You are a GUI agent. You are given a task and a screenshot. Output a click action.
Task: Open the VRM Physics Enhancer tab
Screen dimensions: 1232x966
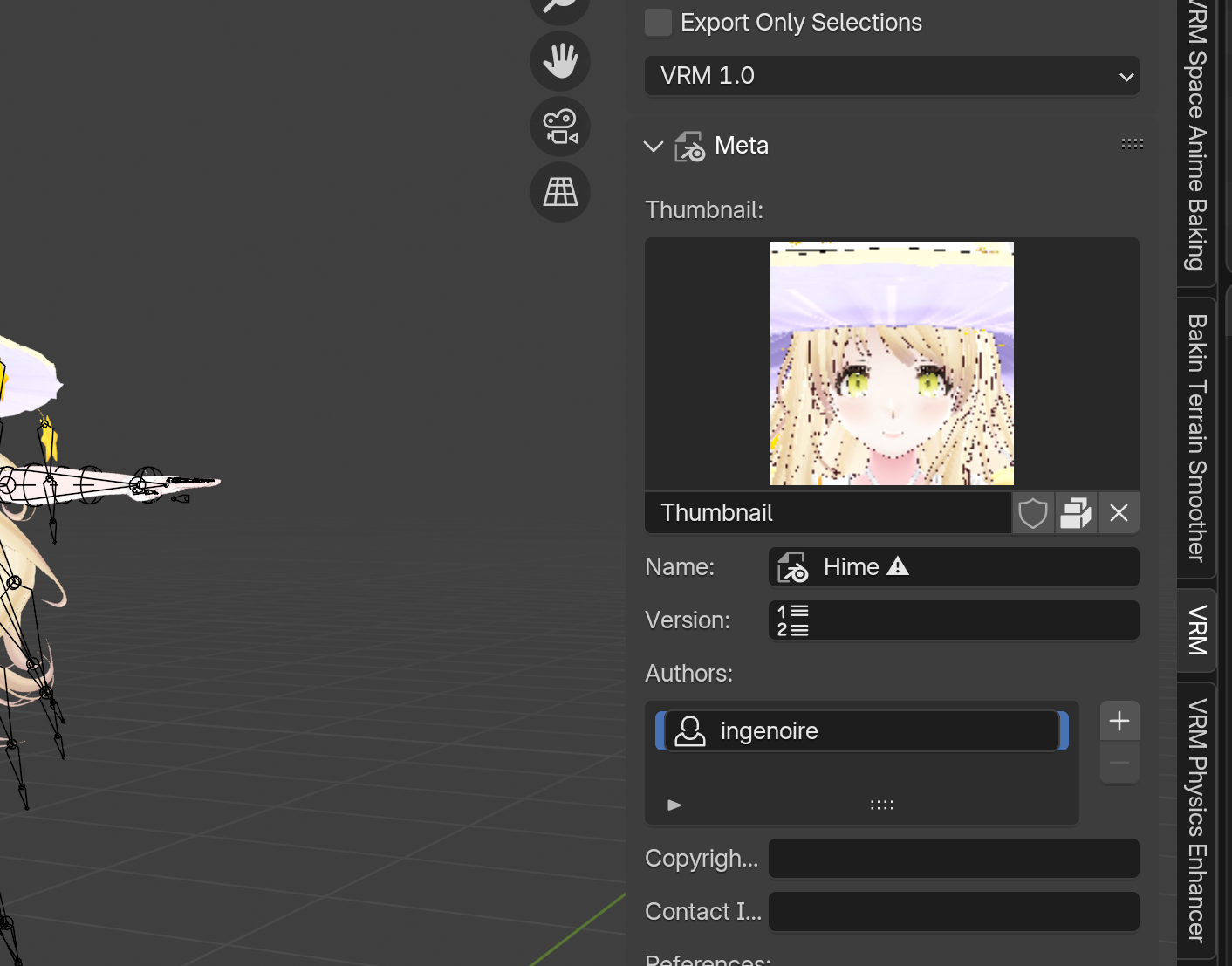[1196, 820]
